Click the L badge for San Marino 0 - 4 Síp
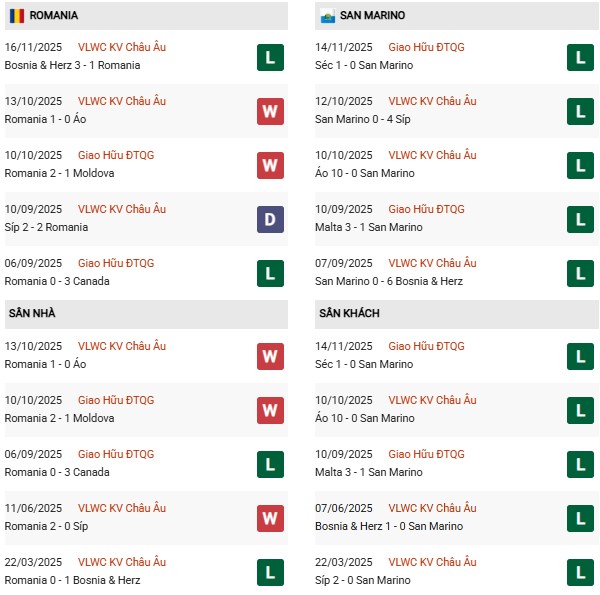 580,111
